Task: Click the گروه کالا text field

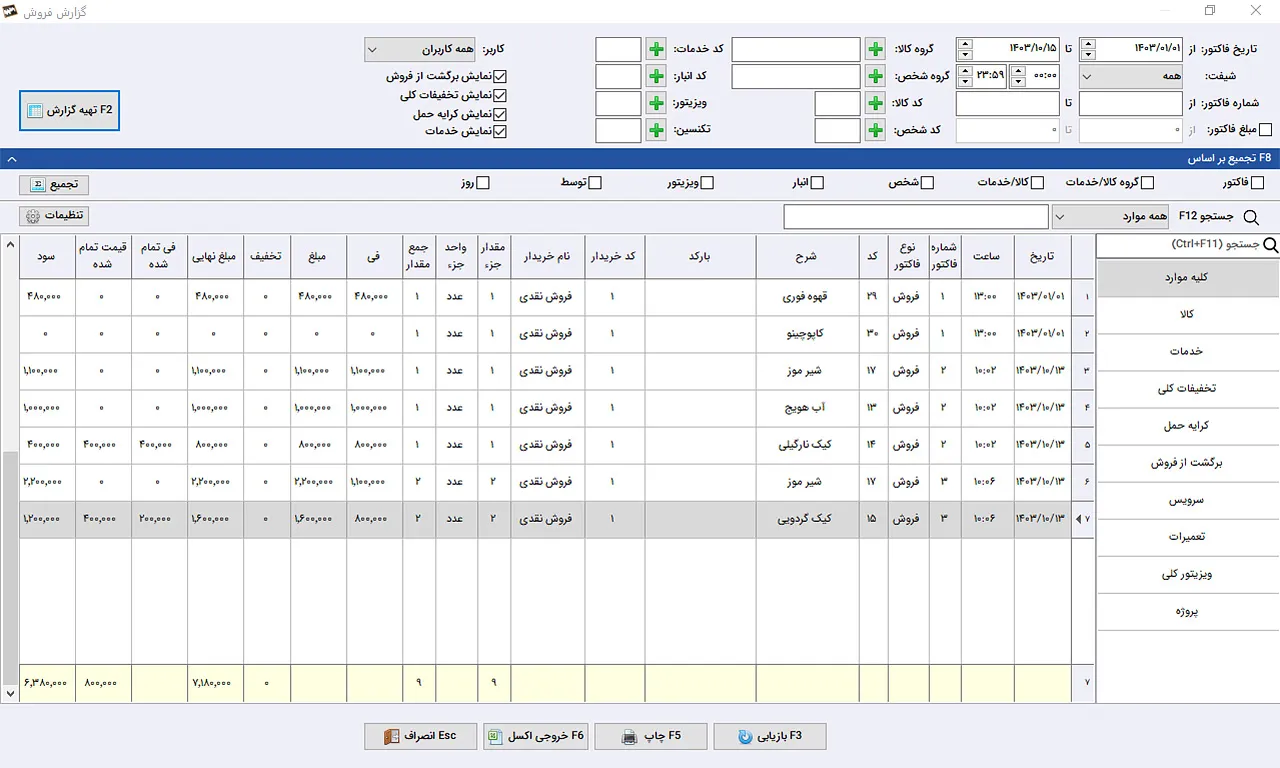Action: (796, 49)
